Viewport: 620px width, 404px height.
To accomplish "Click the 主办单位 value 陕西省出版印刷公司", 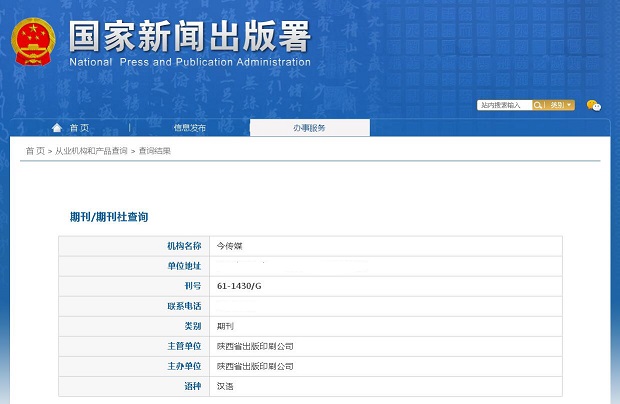I will pos(255,366).
